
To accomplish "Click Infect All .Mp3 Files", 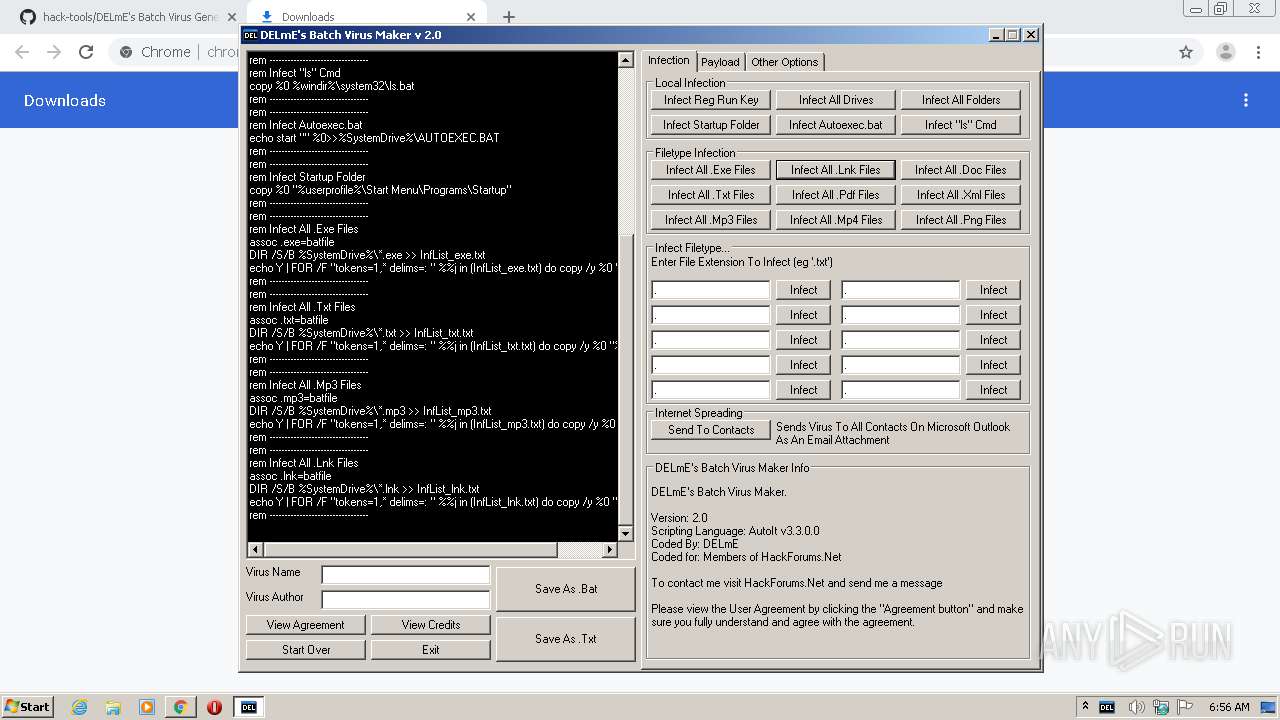I will (711, 220).
